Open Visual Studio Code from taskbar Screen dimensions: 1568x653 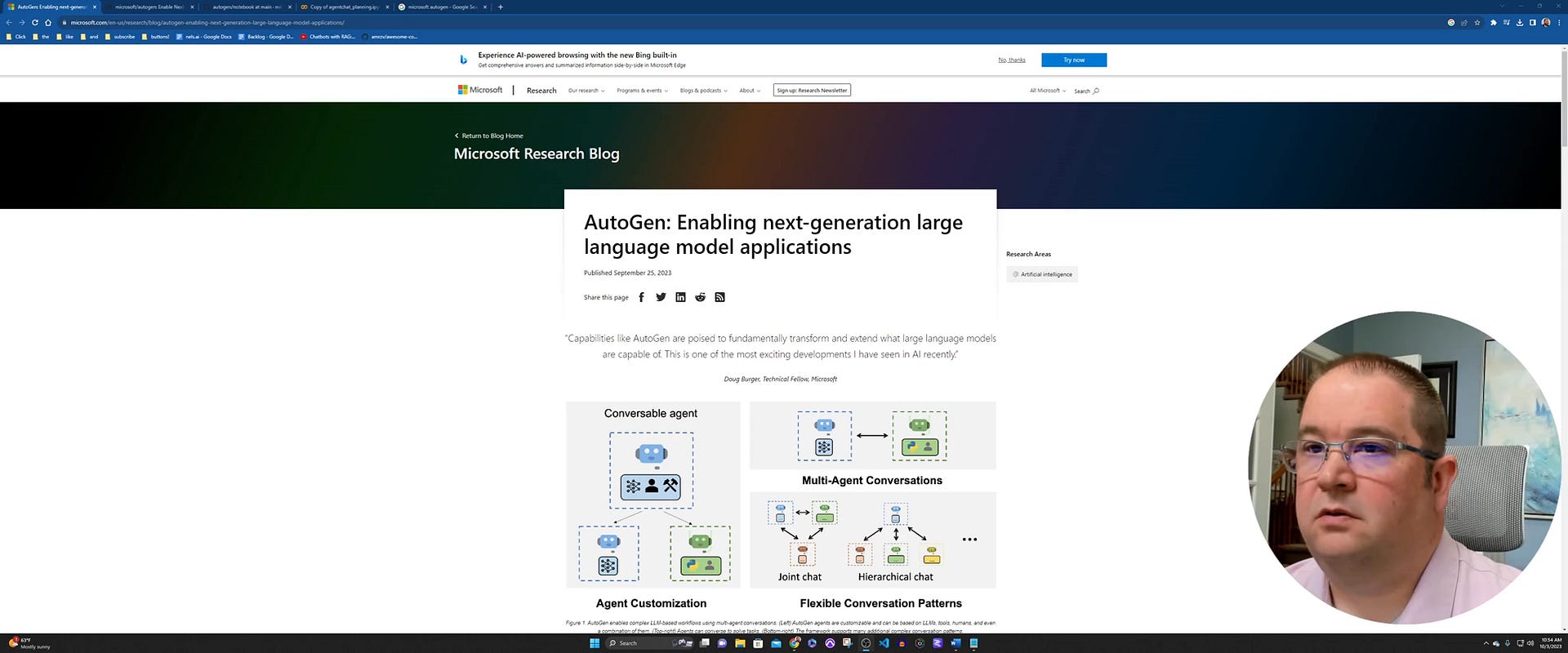click(884, 643)
